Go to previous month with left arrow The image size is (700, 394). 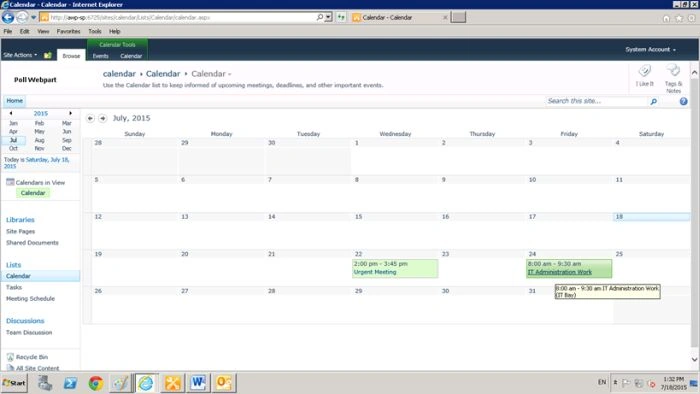pyautogui.click(x=90, y=118)
